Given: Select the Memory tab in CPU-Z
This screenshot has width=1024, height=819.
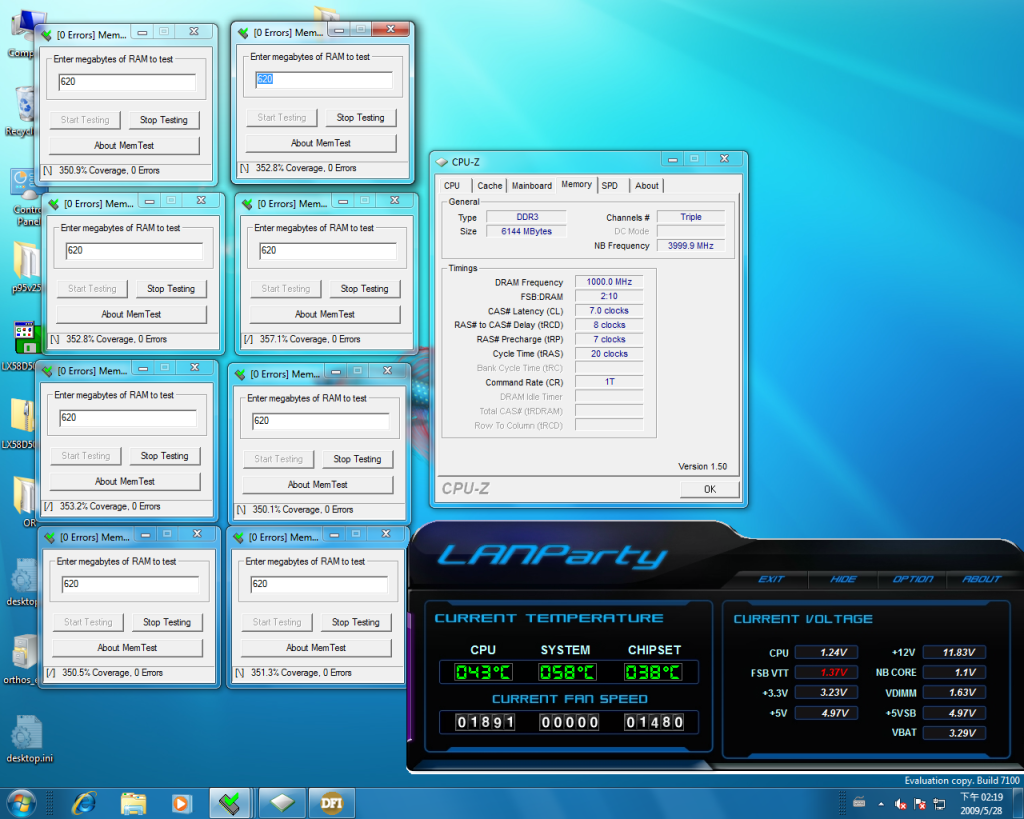Looking at the screenshot, I should click(577, 185).
